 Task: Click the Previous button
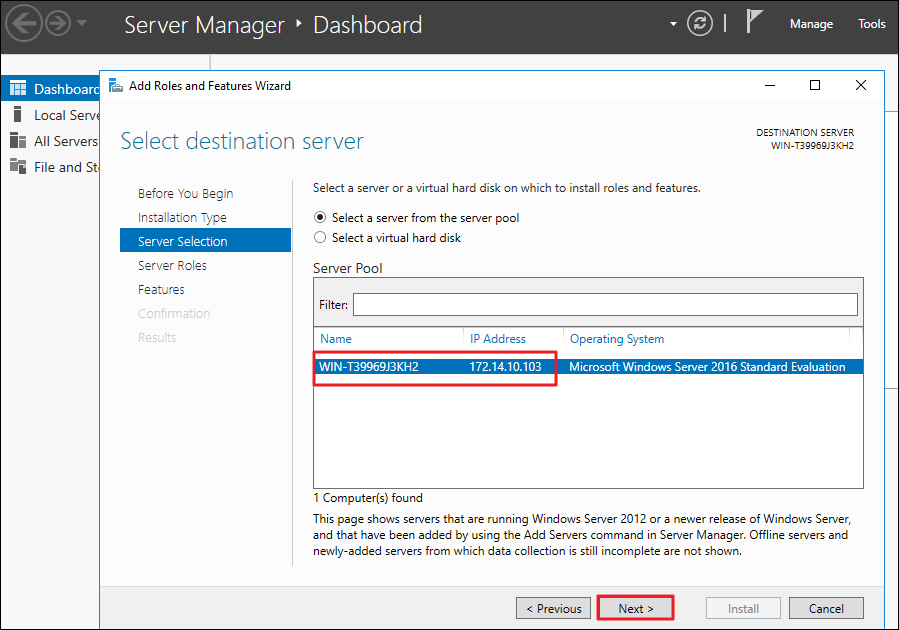click(x=553, y=608)
